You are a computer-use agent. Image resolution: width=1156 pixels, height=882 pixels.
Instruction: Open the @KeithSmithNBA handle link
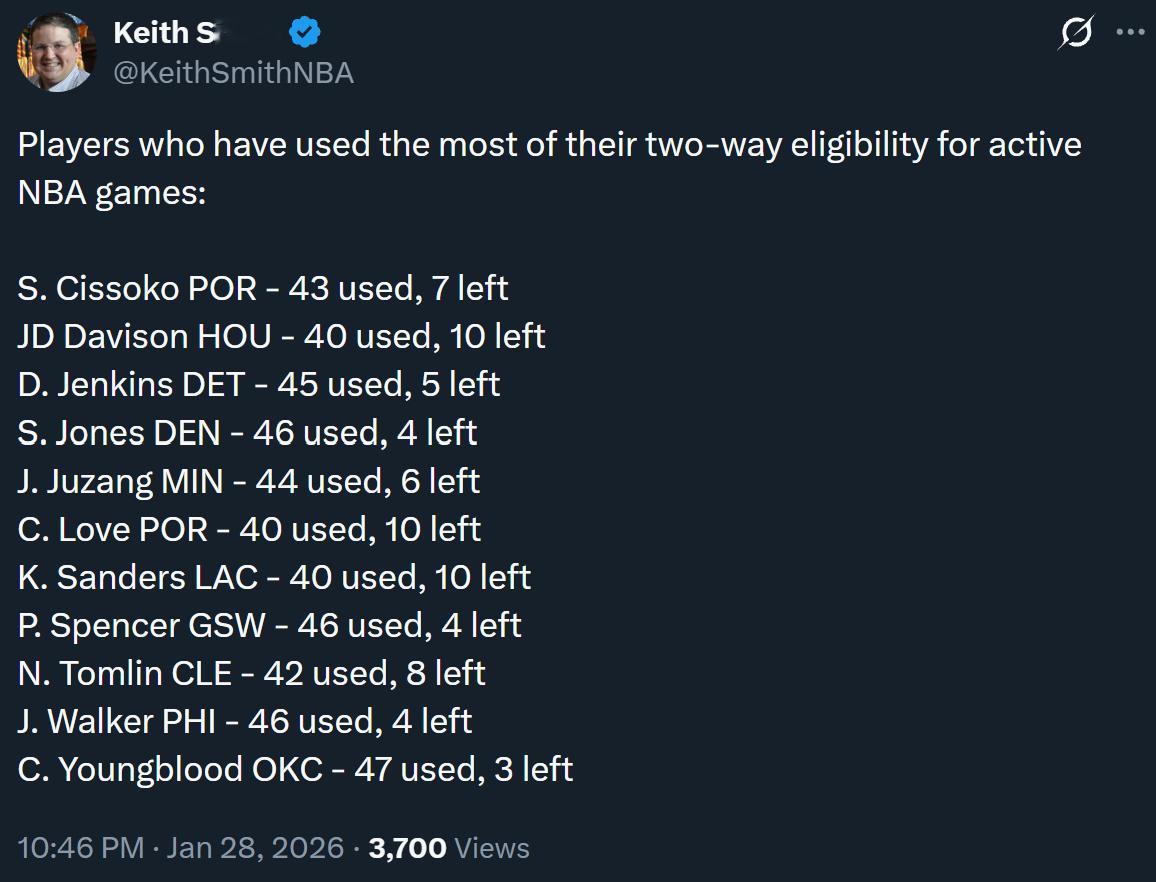click(x=233, y=73)
